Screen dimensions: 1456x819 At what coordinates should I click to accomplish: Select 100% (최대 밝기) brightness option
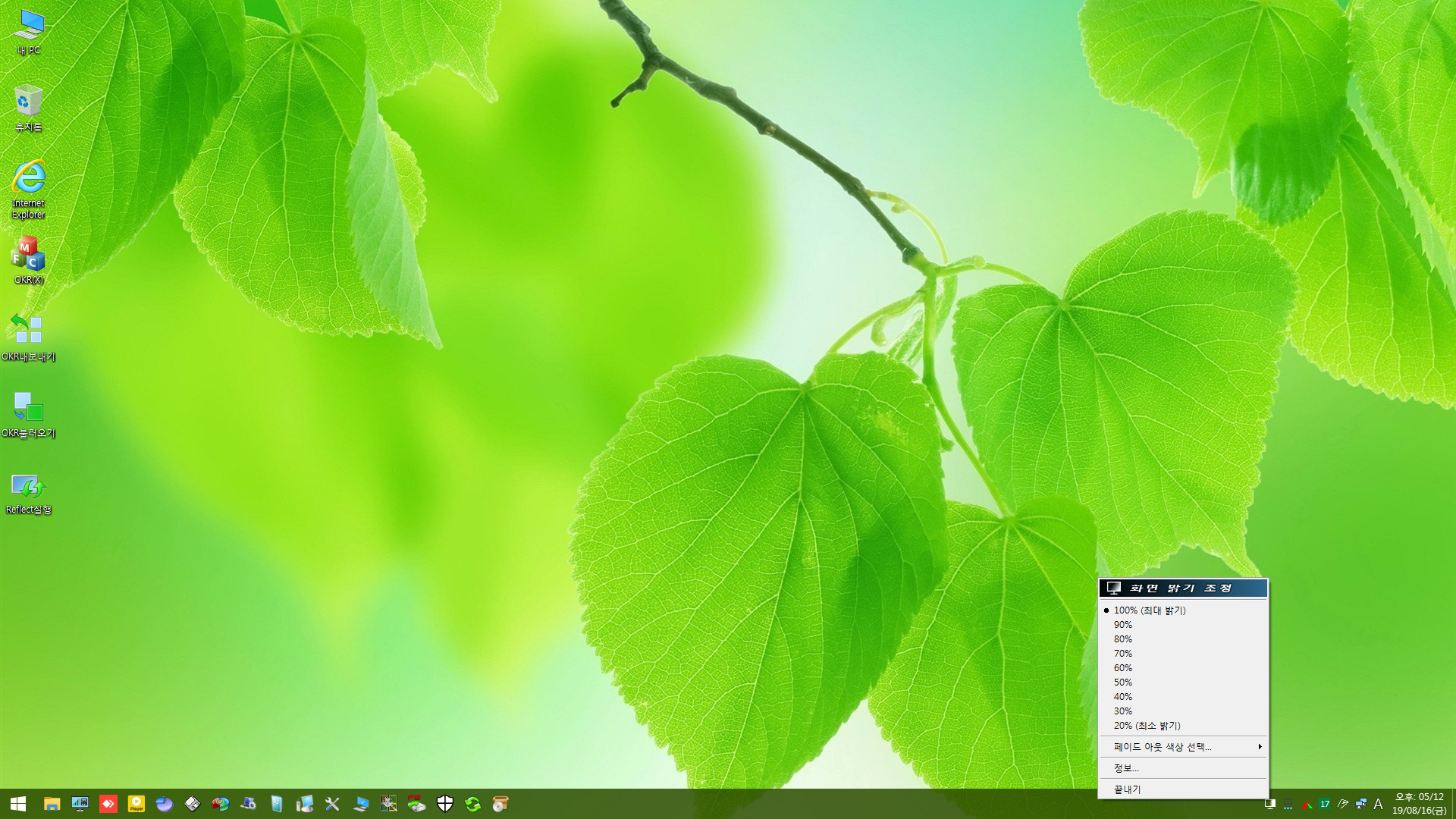(x=1183, y=610)
